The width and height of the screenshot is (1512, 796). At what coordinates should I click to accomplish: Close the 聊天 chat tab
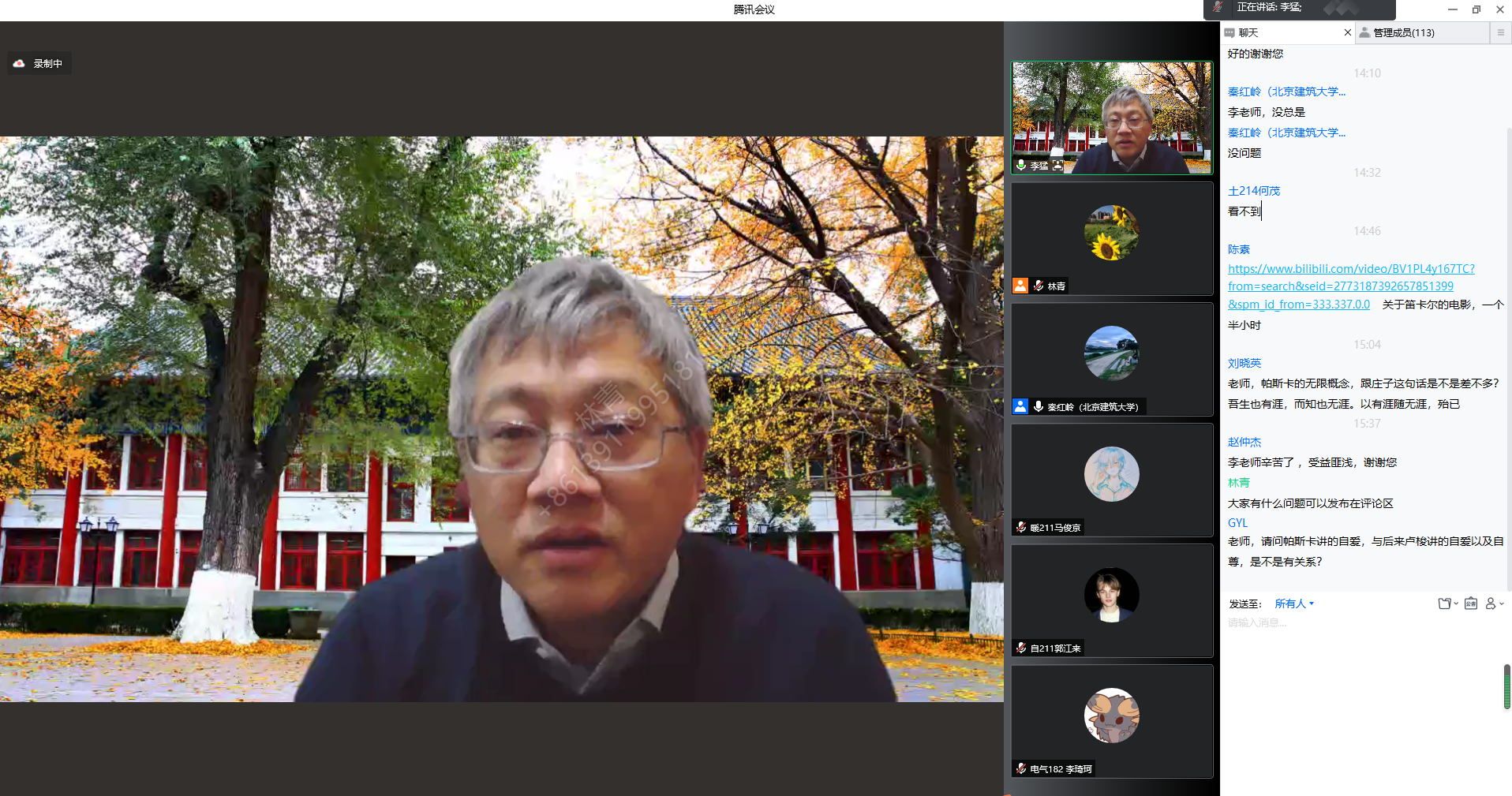[x=1347, y=32]
